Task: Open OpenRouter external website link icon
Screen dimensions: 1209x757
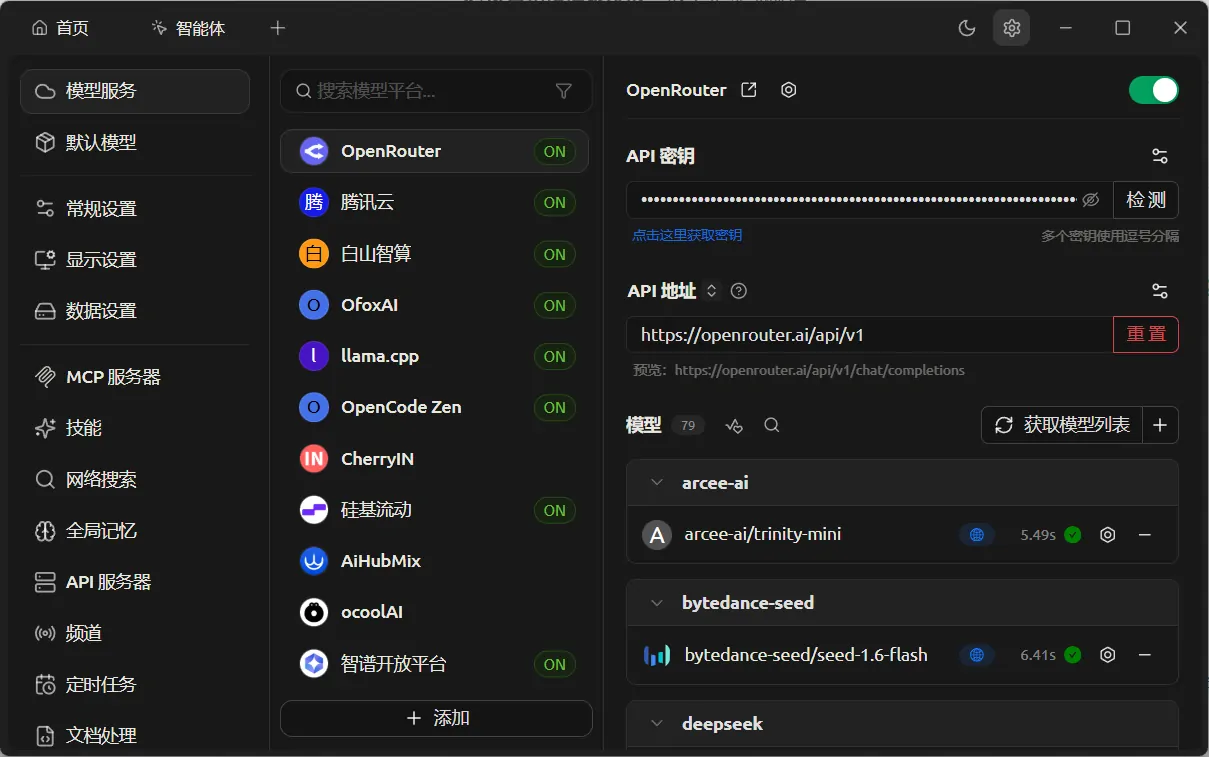Action: [748, 90]
